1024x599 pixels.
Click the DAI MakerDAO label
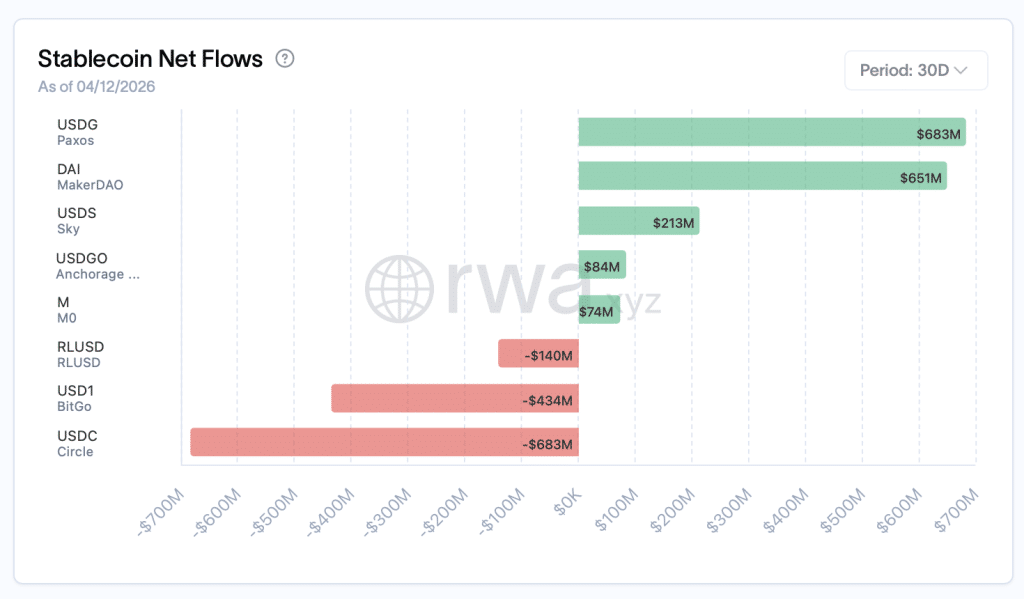pyautogui.click(x=90, y=176)
